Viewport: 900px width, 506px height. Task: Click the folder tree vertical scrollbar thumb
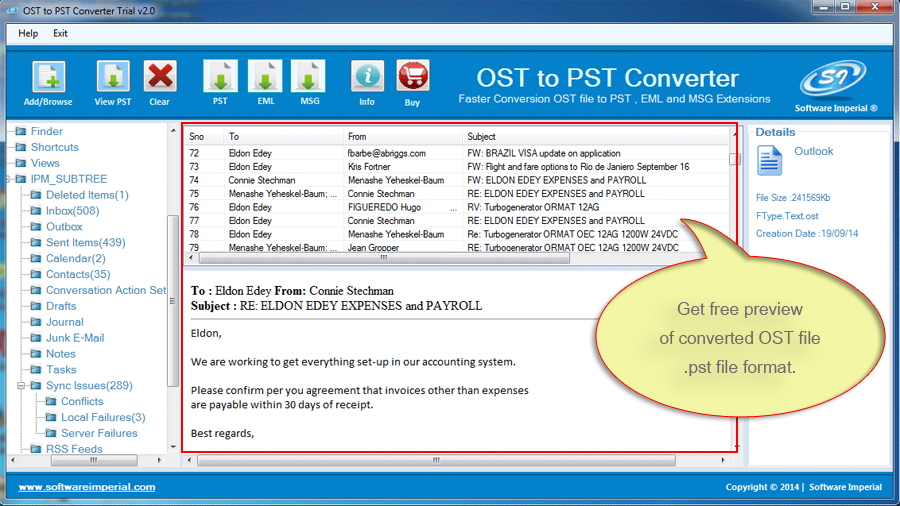pos(173,301)
